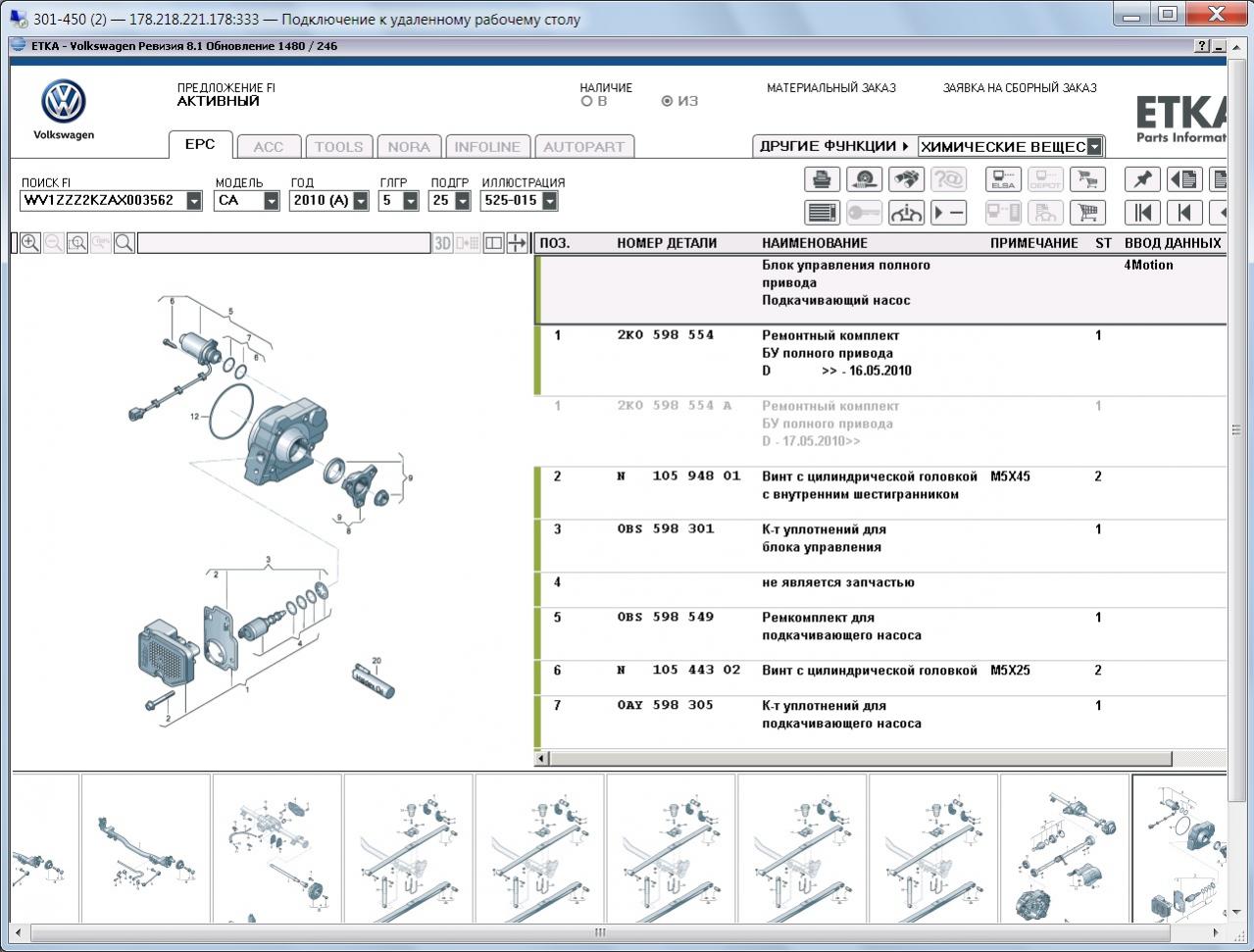Open the shopping cart icon
This screenshot has width=1254, height=952.
click(1087, 213)
